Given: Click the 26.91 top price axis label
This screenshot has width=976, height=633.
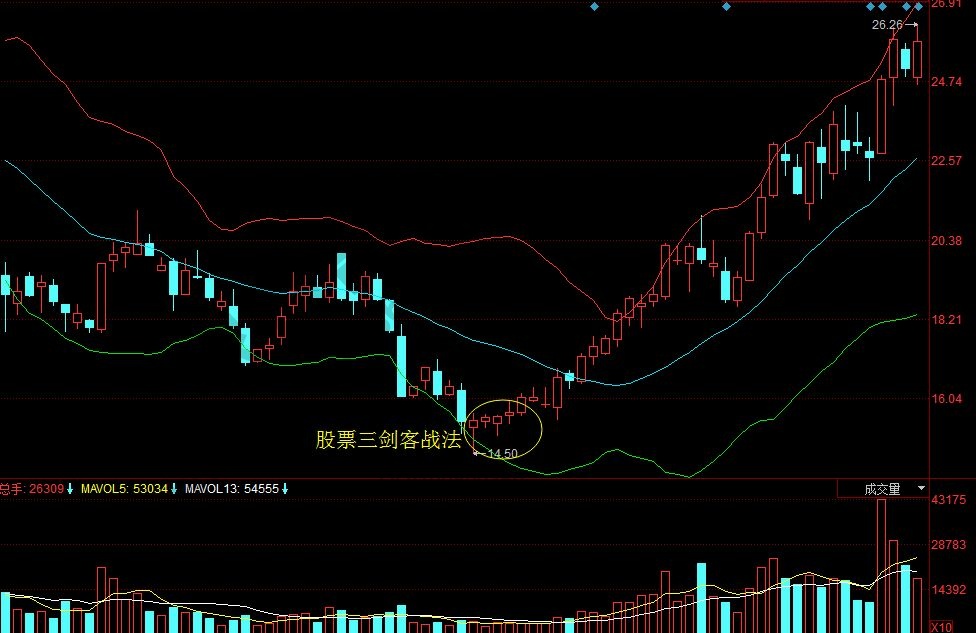Looking at the screenshot, I should 947,5.
